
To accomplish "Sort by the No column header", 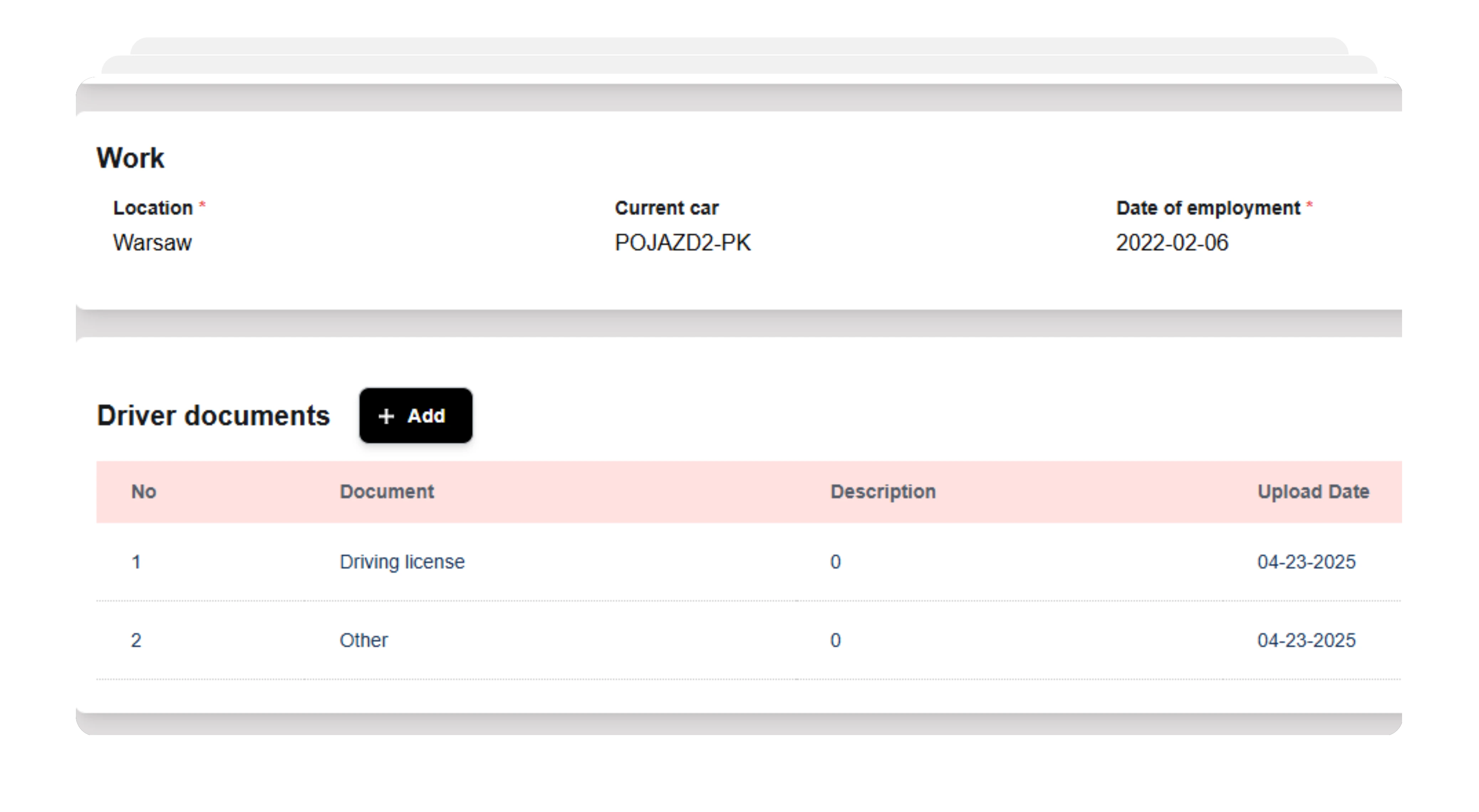I will pyautogui.click(x=144, y=492).
